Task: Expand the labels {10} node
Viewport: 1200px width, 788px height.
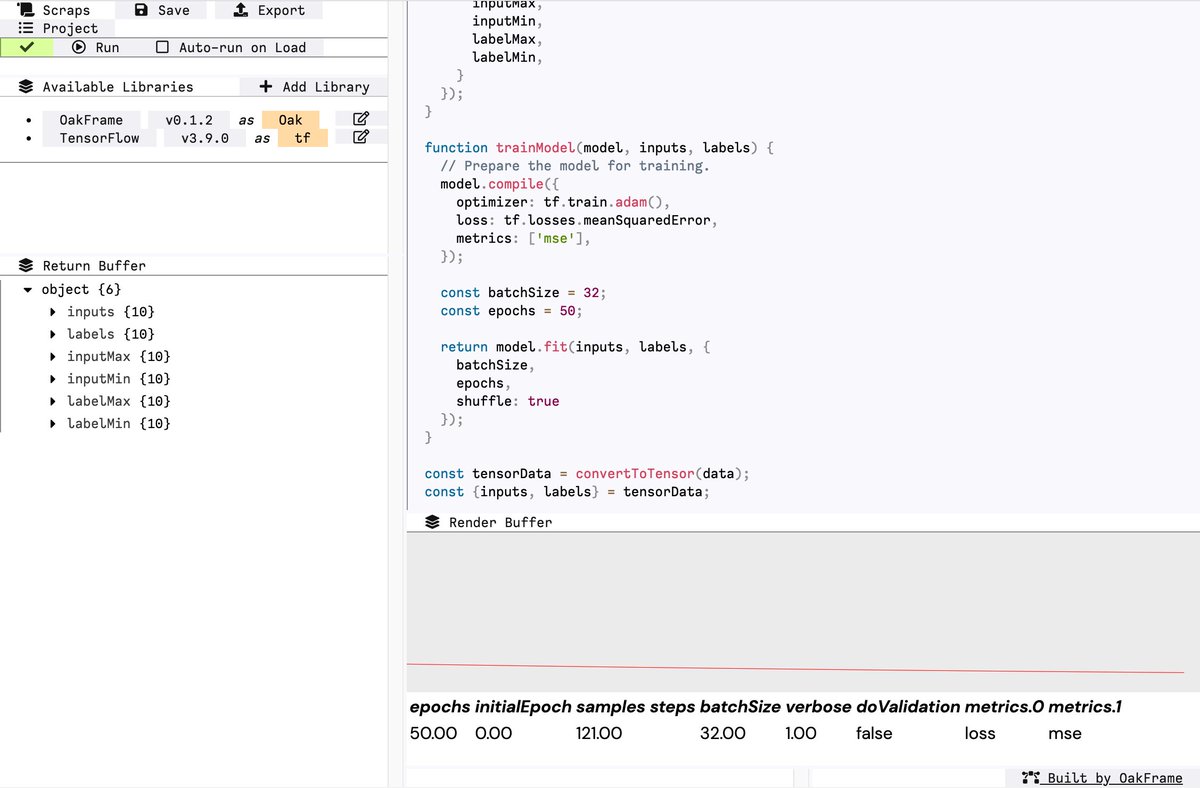Action: 53,334
